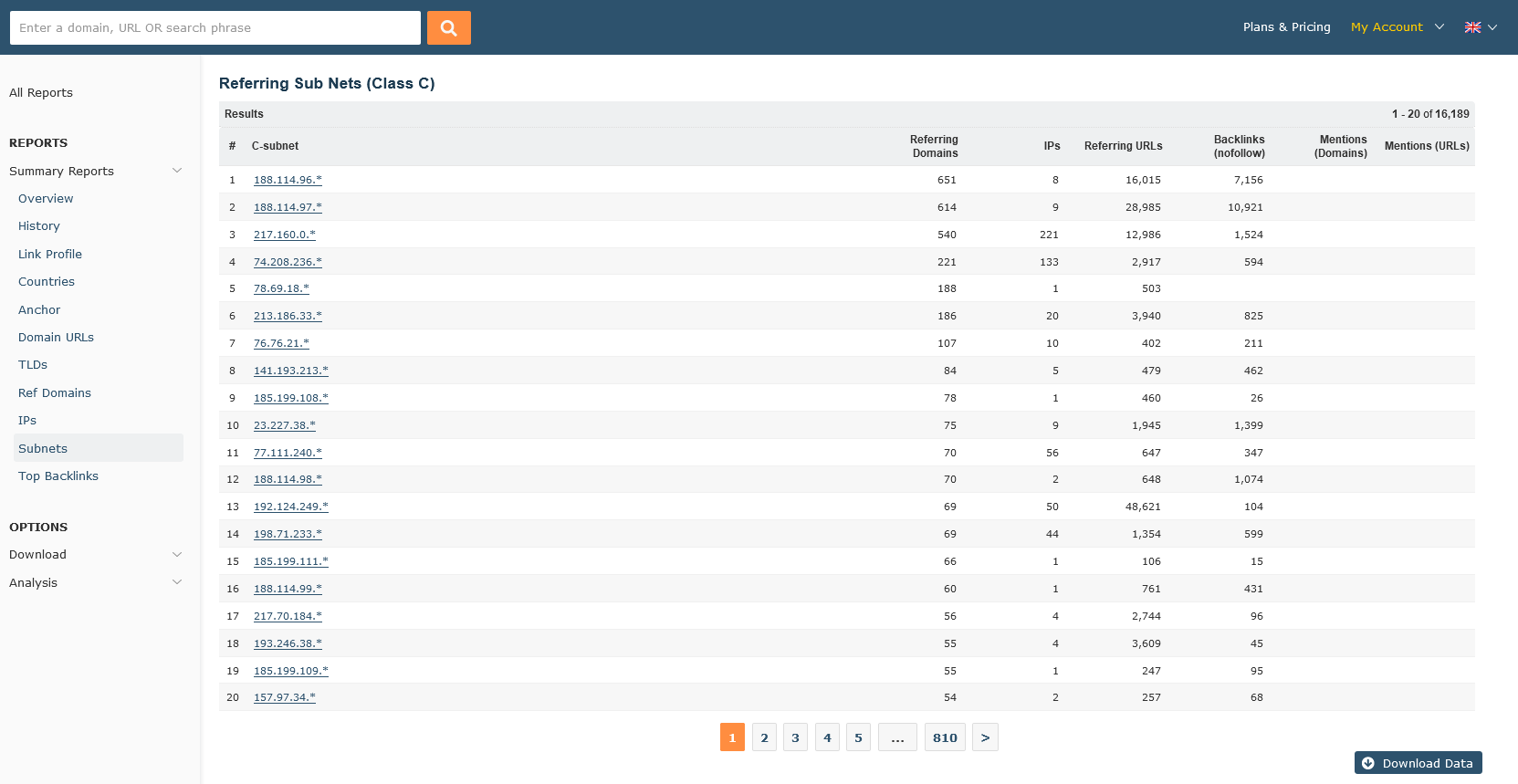Open All Reports in sidebar
1518x784 pixels.
pos(41,92)
